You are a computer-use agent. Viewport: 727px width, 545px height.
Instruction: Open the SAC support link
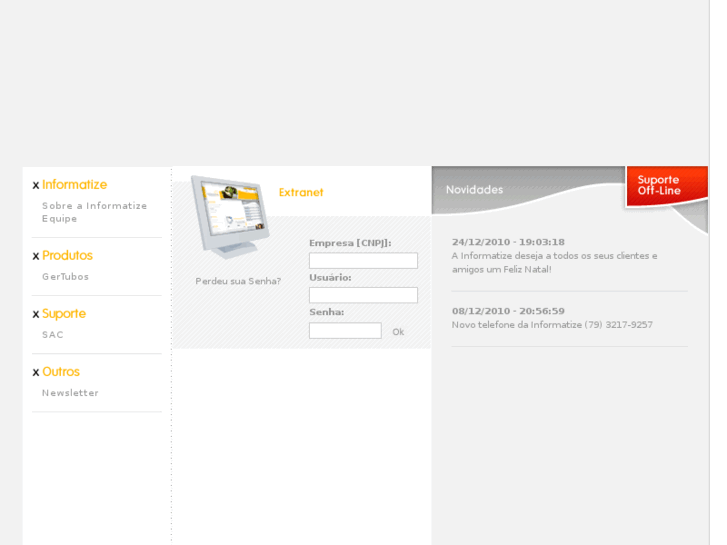coord(52,334)
